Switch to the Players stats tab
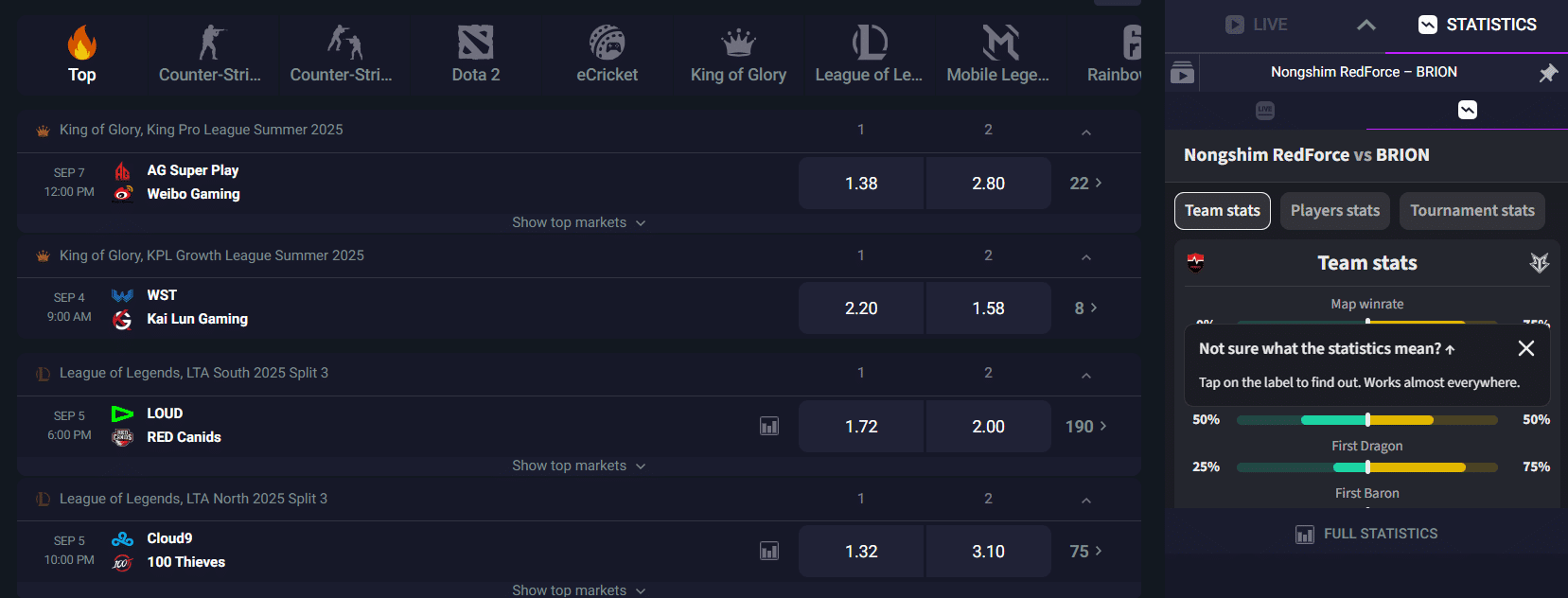The height and width of the screenshot is (598, 1568). pos(1334,210)
